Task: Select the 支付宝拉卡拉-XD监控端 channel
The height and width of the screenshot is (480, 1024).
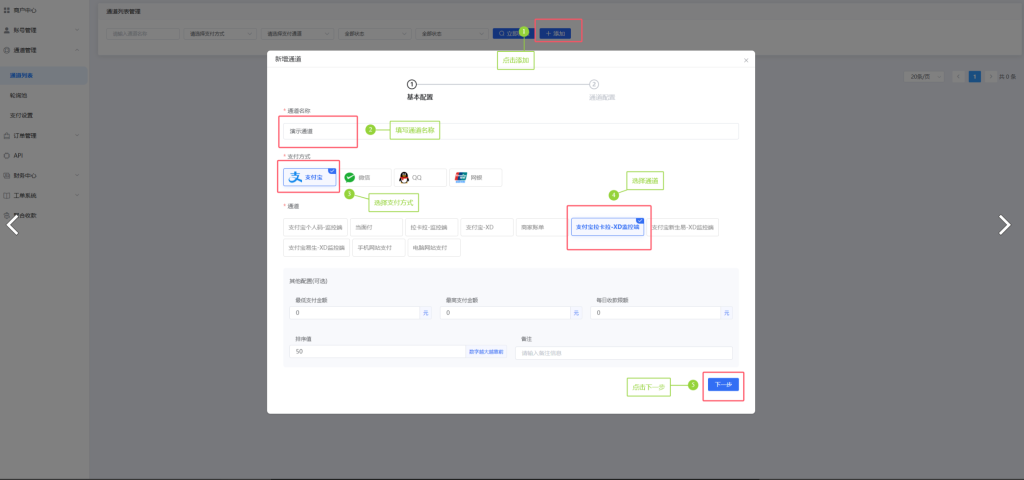Action: tap(607, 227)
